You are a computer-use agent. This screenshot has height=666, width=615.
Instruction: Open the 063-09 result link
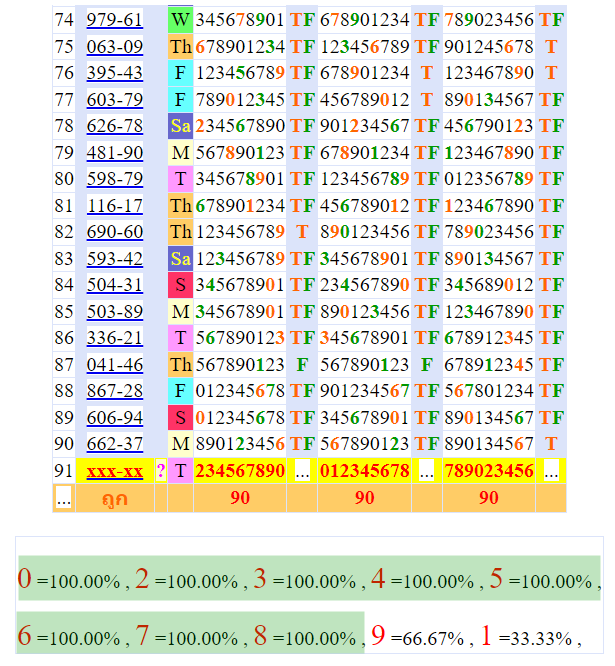115,47
